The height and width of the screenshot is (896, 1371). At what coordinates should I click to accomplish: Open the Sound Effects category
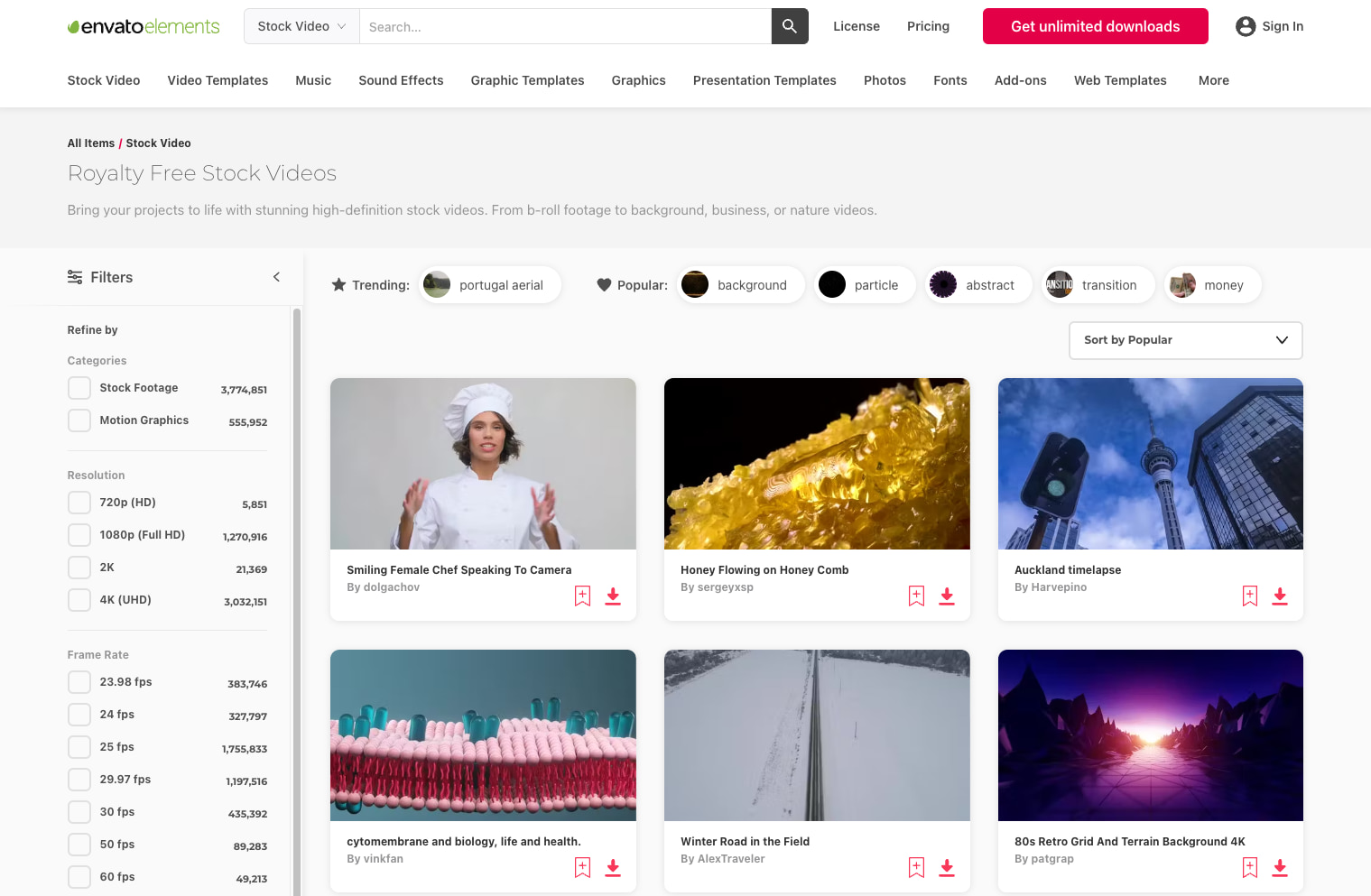pyautogui.click(x=401, y=80)
